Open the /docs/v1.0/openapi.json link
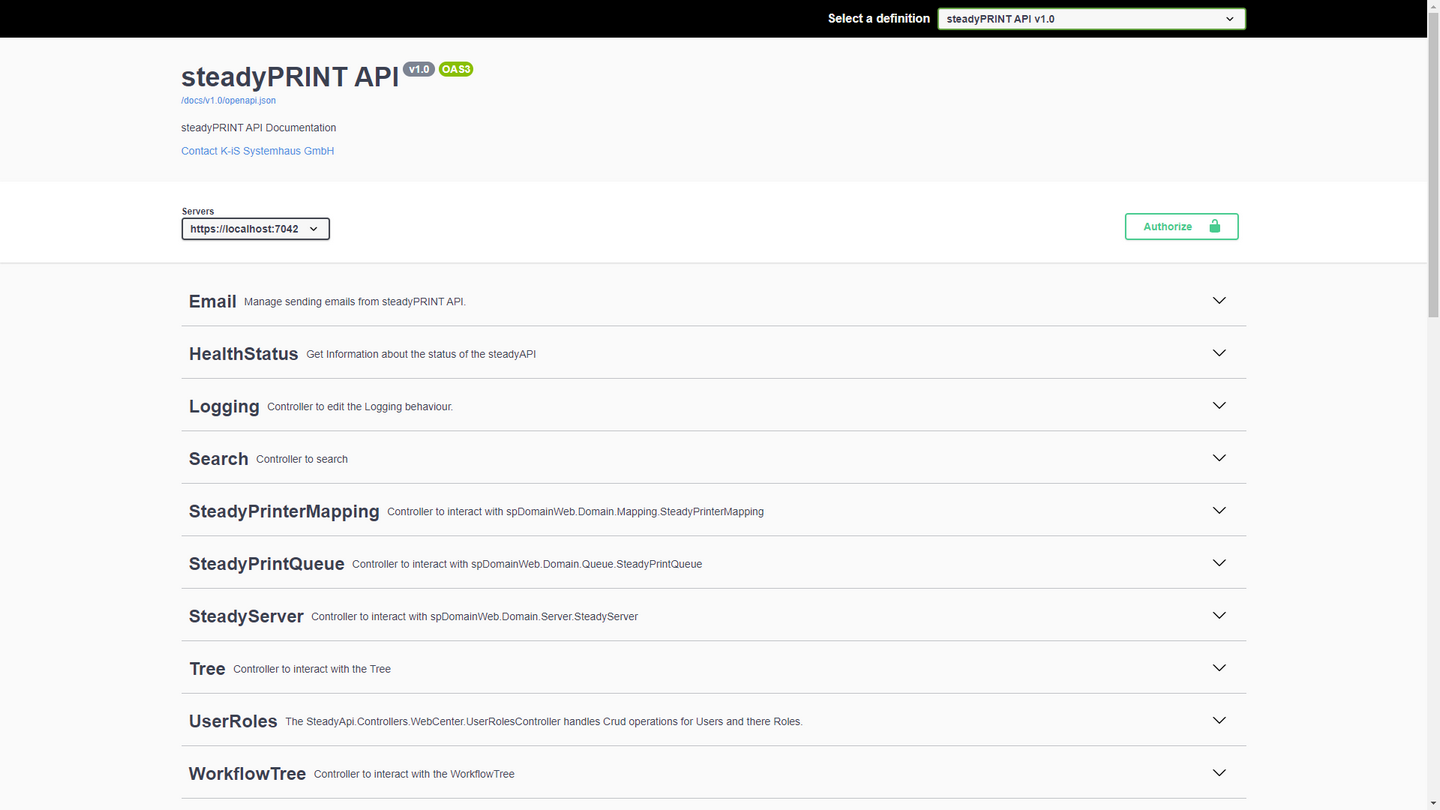 (x=228, y=101)
